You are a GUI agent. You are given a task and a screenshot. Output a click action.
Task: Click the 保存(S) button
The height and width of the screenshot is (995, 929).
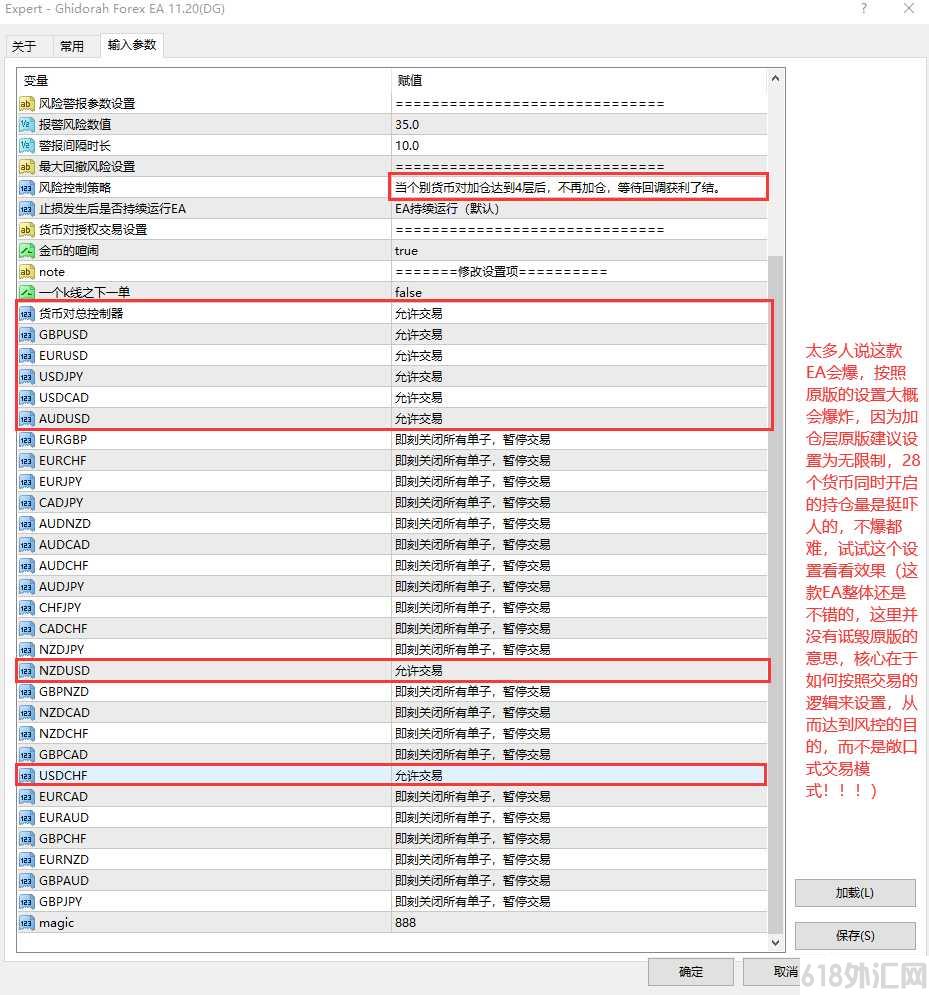coord(855,935)
